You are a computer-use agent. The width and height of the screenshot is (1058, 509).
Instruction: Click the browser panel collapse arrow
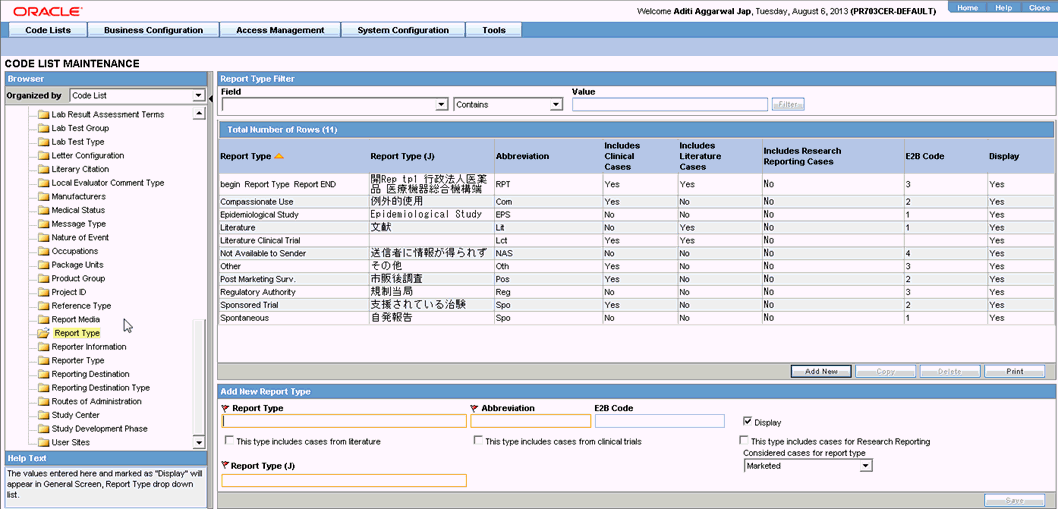coord(210,99)
